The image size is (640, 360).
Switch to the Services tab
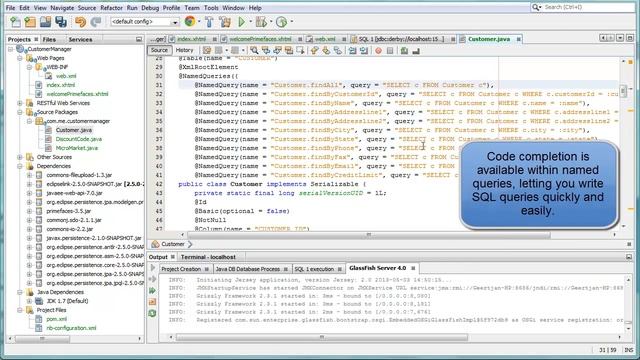[x=80, y=39]
